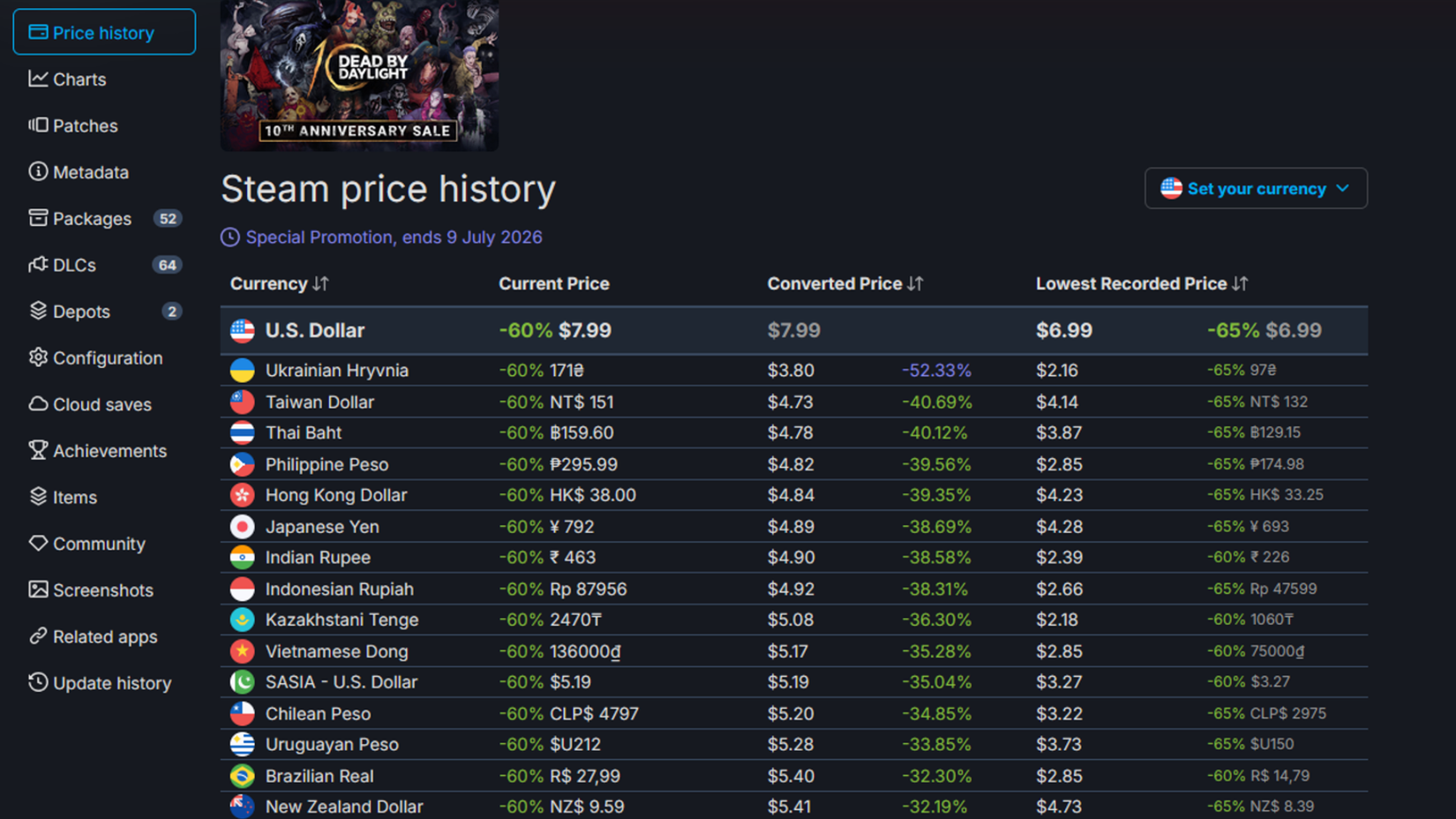Click the Indonesian Rupiah price Rp 87956
This screenshot has width=1456, height=819.
pyautogui.click(x=588, y=589)
